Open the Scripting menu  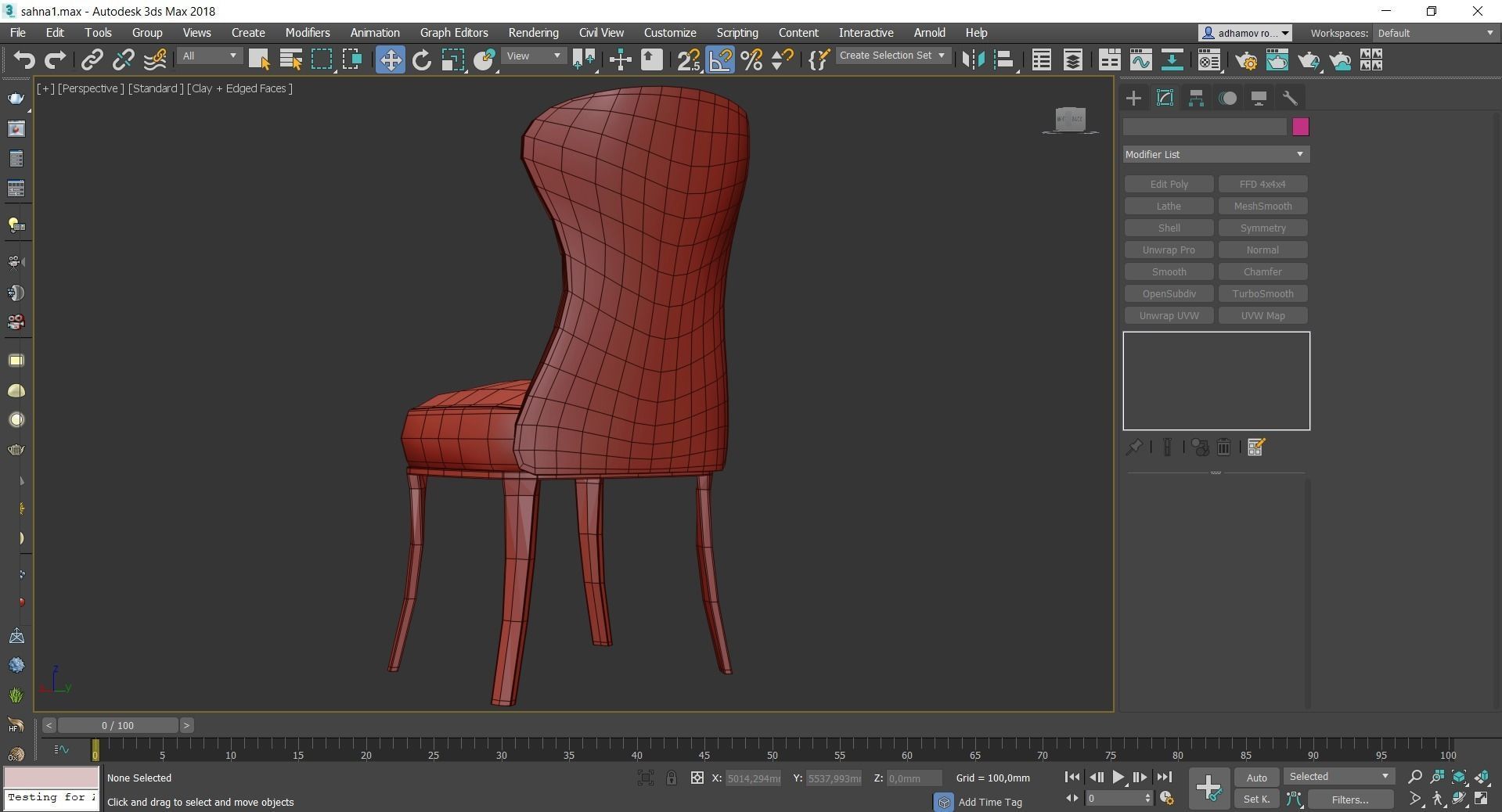pos(737,33)
